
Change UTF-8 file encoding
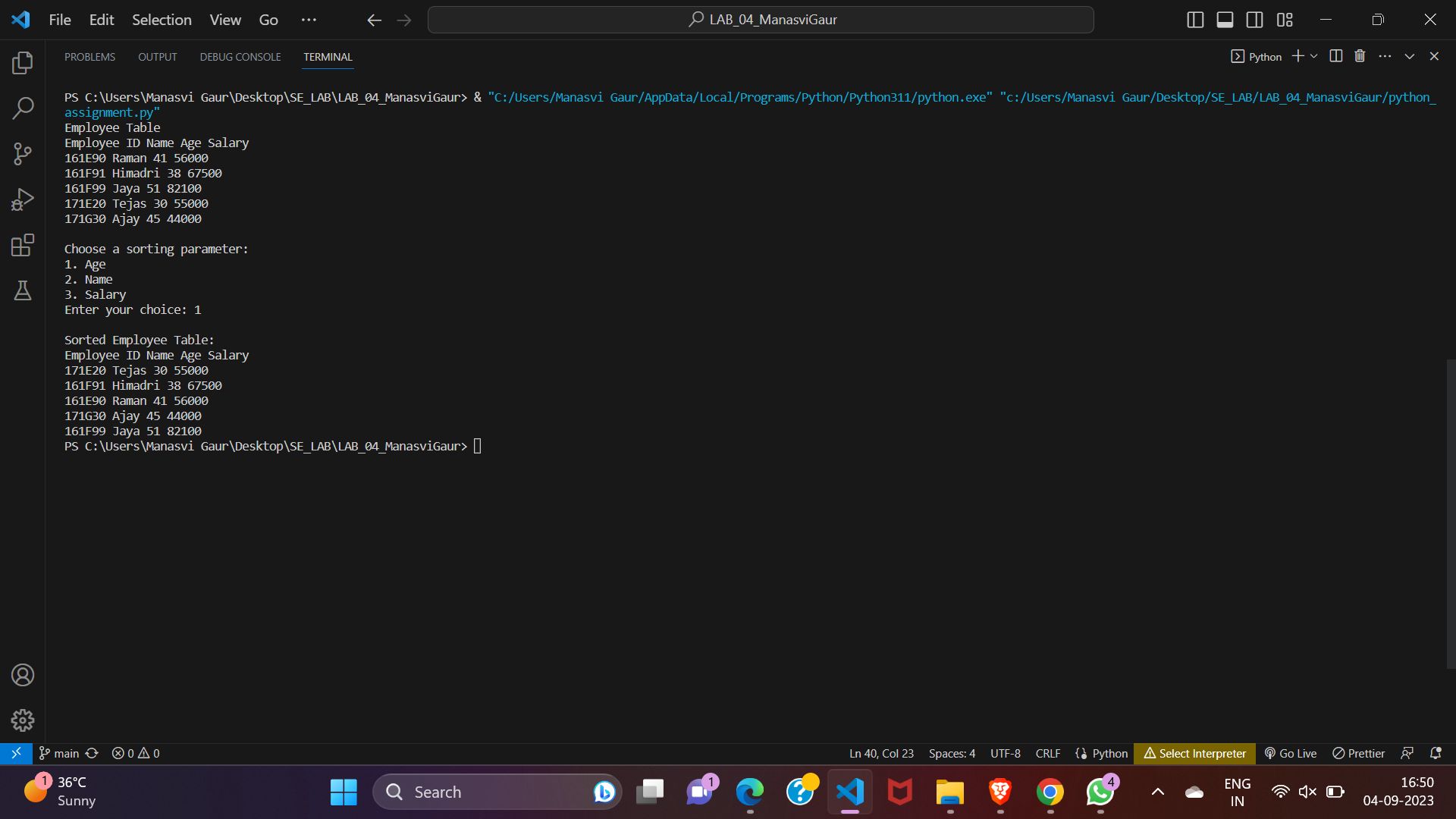1006,753
